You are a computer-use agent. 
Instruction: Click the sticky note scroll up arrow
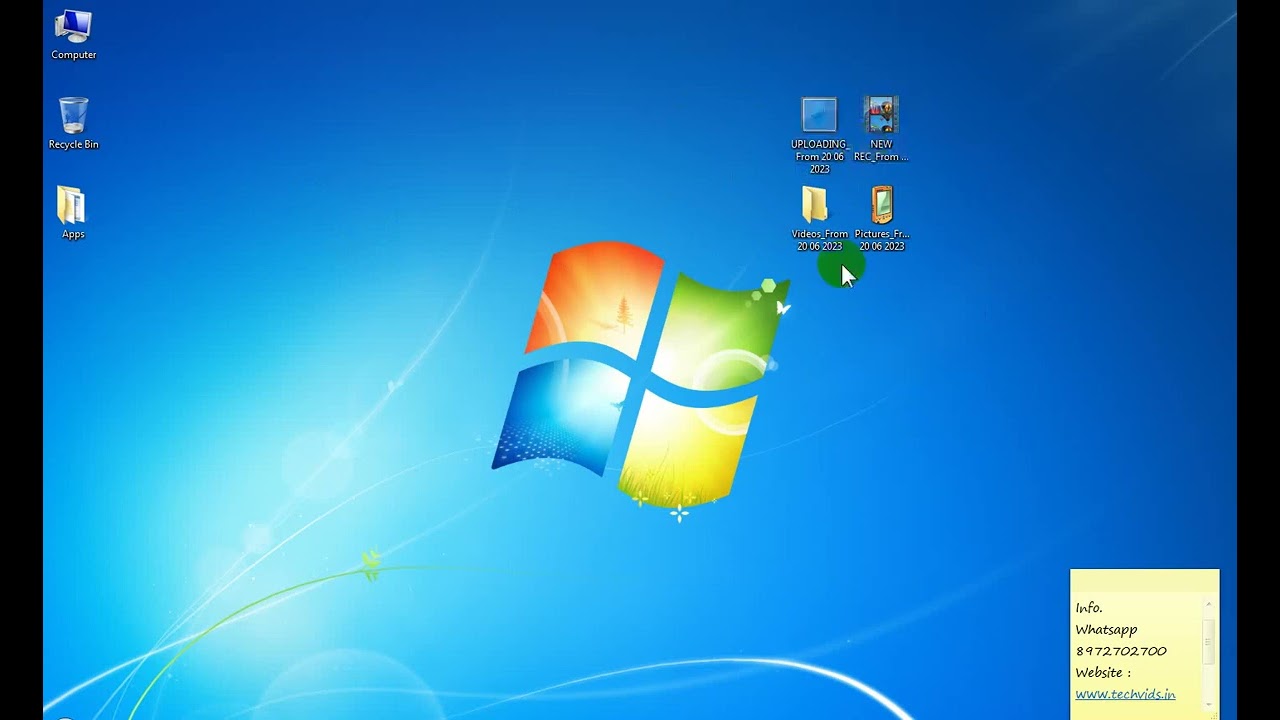pyautogui.click(x=1208, y=604)
